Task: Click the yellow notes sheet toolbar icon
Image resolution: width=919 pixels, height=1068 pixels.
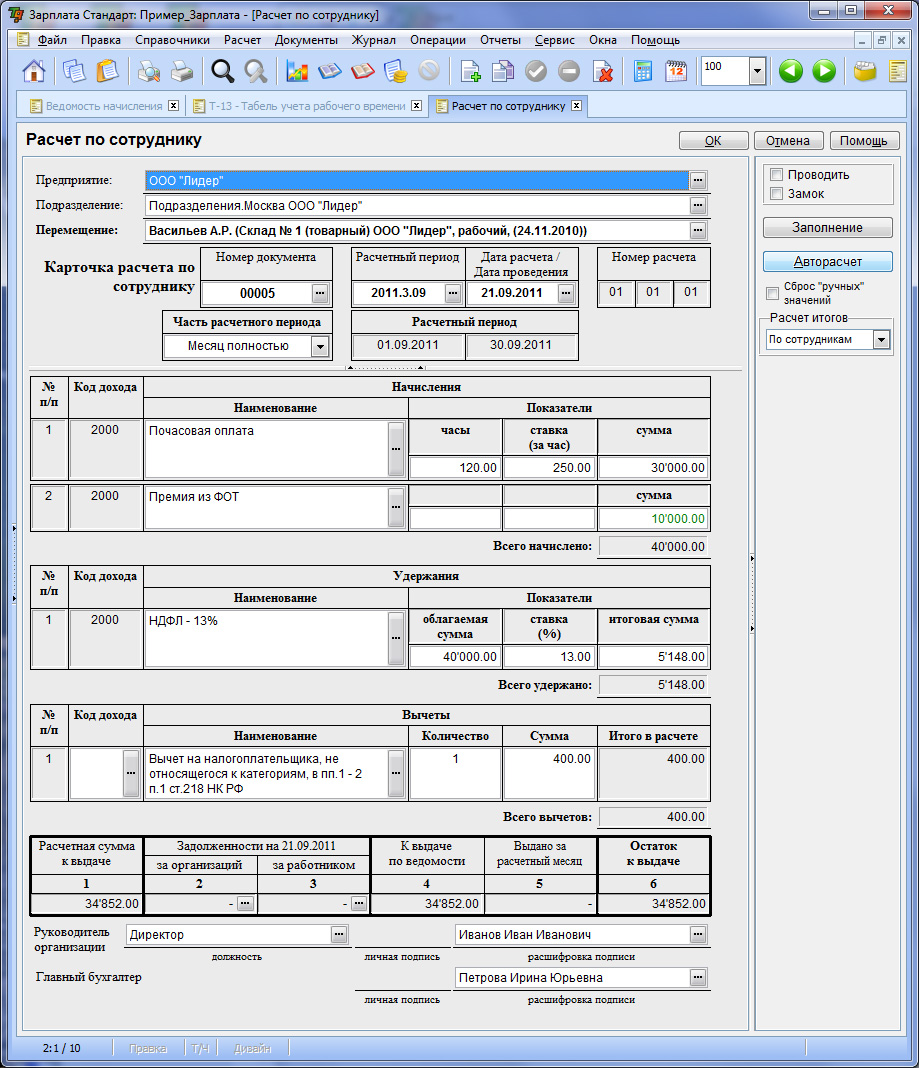Action: (x=898, y=71)
